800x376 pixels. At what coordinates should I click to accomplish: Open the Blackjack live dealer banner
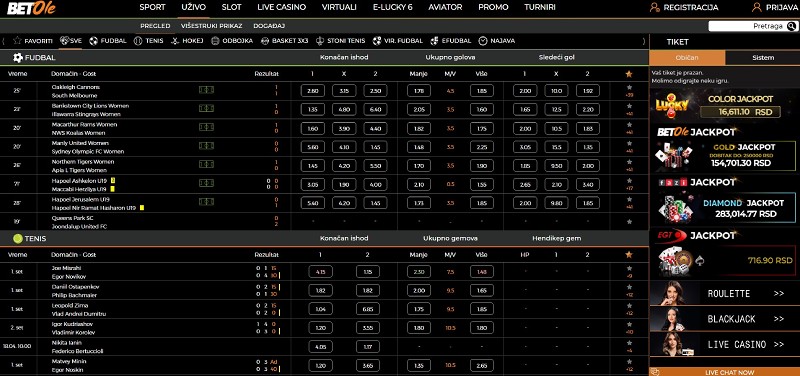[724, 319]
